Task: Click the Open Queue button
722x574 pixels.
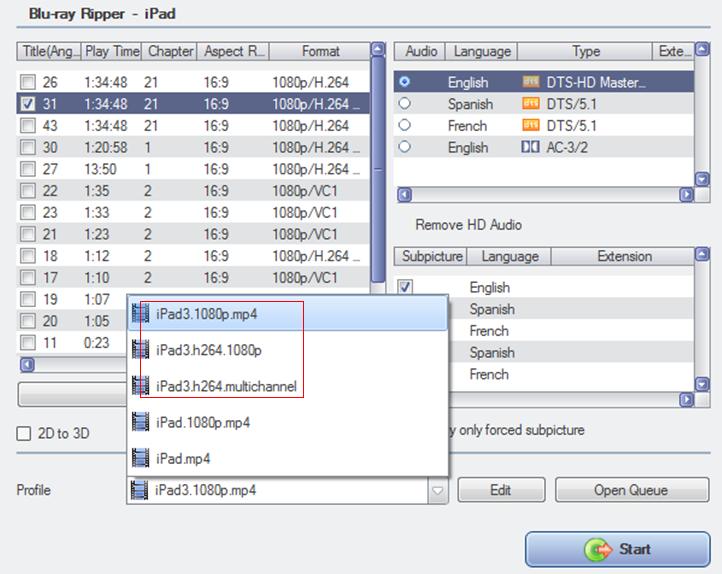Action: coord(632,490)
